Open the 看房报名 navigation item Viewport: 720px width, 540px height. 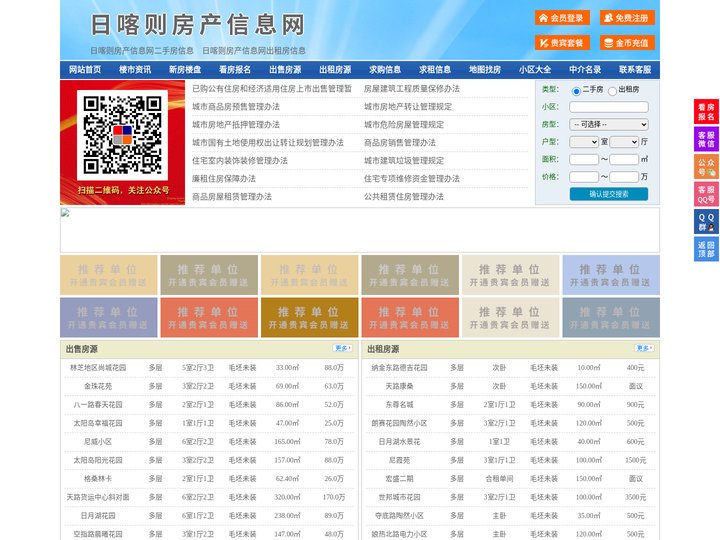click(235, 70)
